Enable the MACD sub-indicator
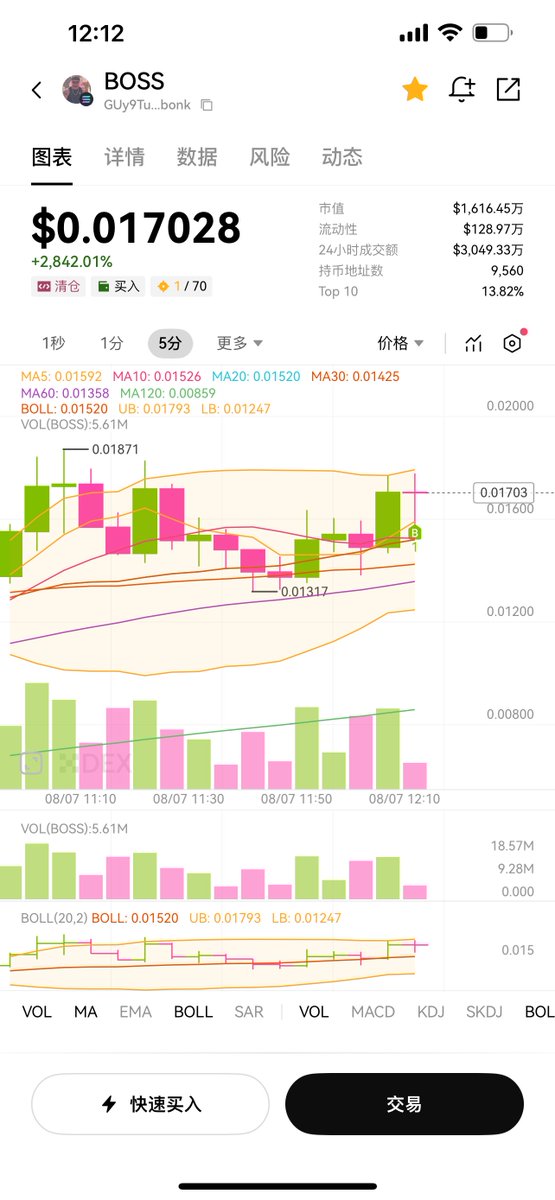Screen dimensions: 555x1200 (373, 1012)
